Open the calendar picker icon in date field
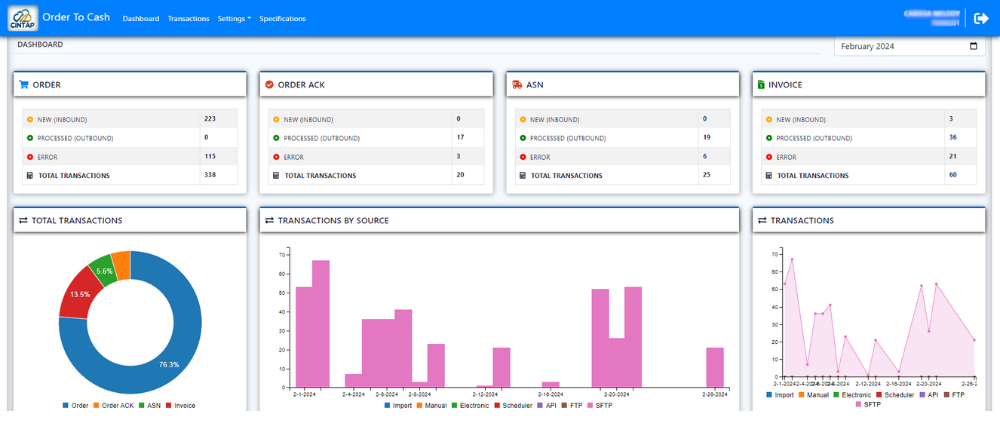Image resolution: width=1000 pixels, height=428 pixels. click(973, 47)
